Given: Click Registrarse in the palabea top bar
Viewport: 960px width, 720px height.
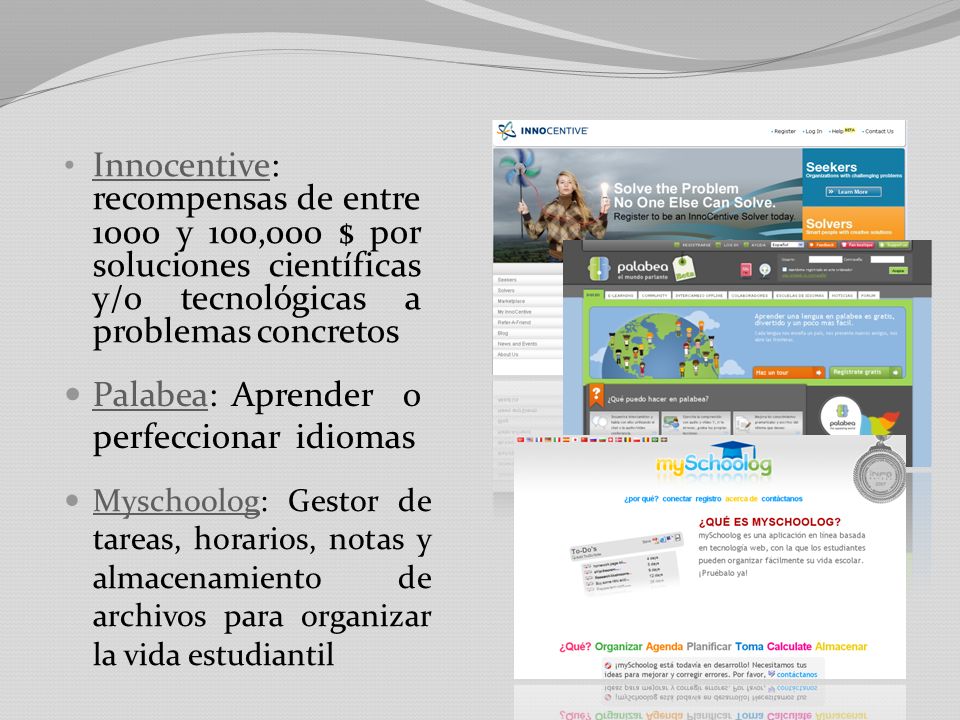Looking at the screenshot, I should pos(697,245).
